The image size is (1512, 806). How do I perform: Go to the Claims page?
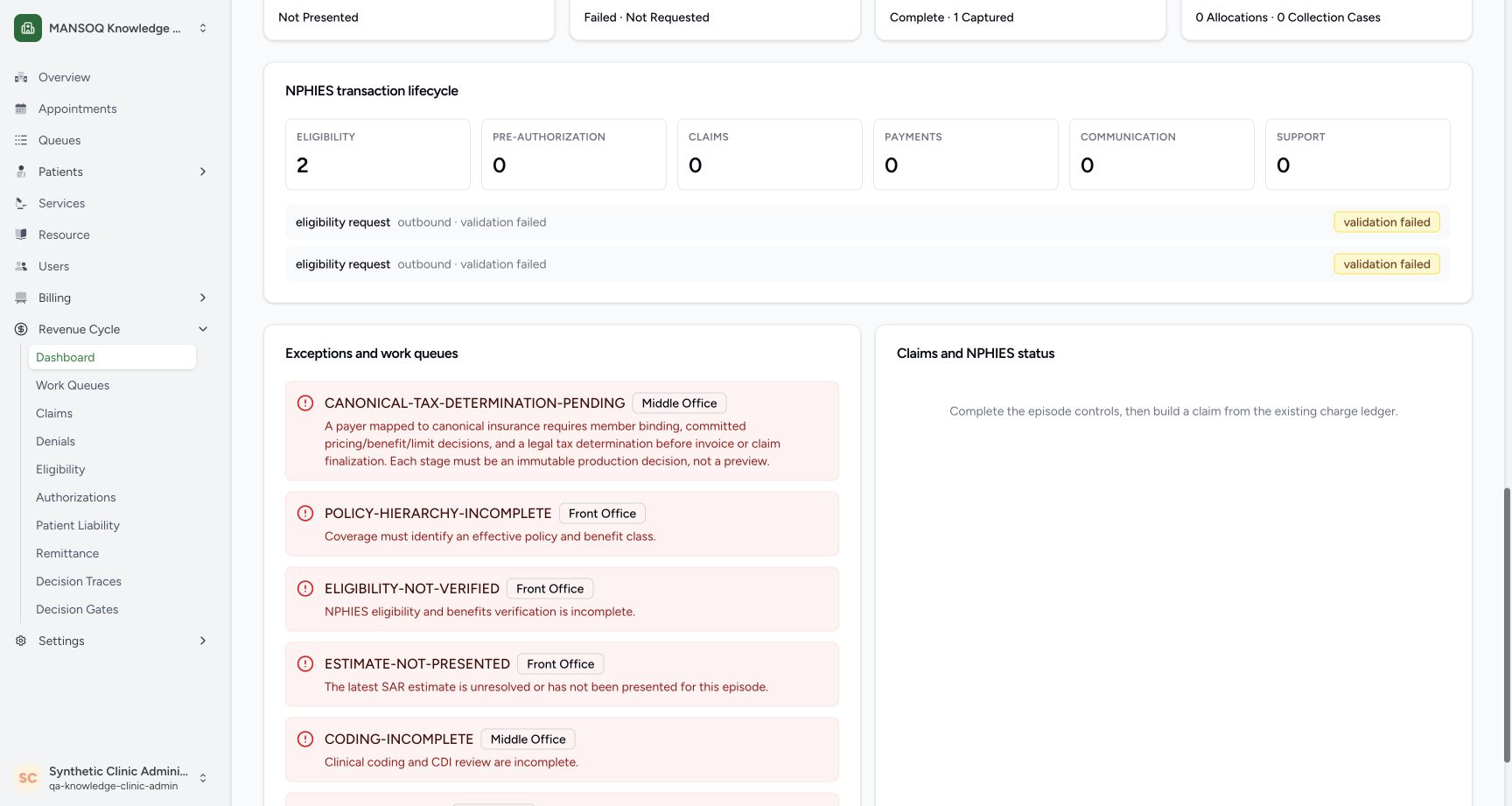click(x=112, y=413)
